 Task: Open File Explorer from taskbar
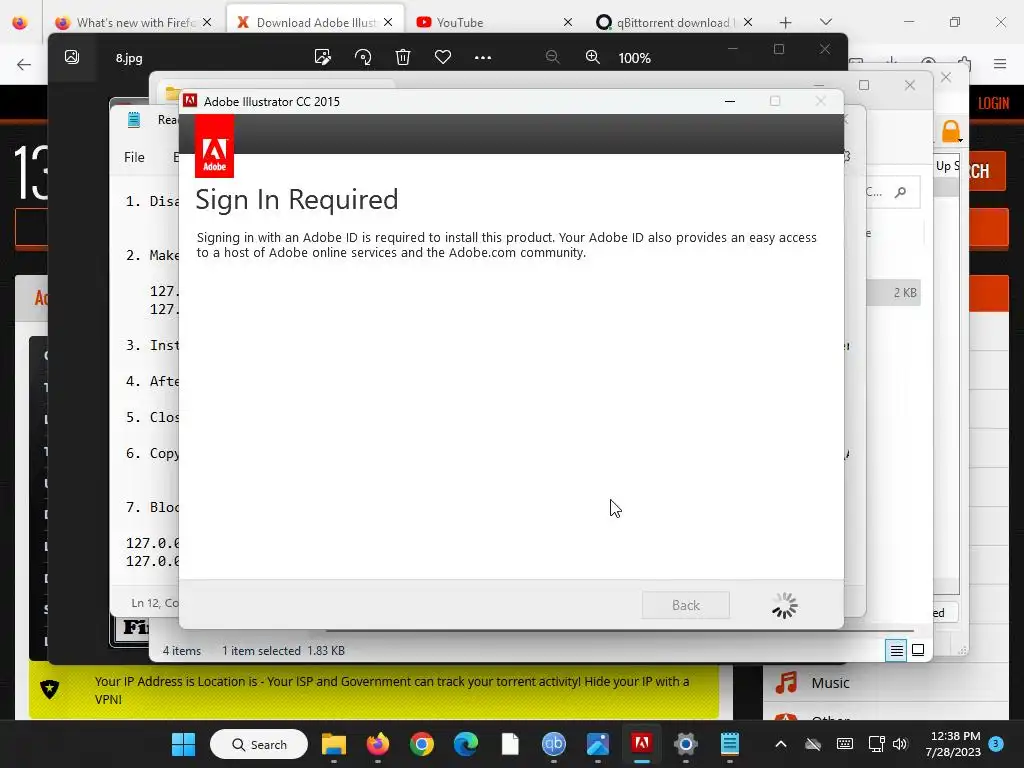[x=334, y=744]
